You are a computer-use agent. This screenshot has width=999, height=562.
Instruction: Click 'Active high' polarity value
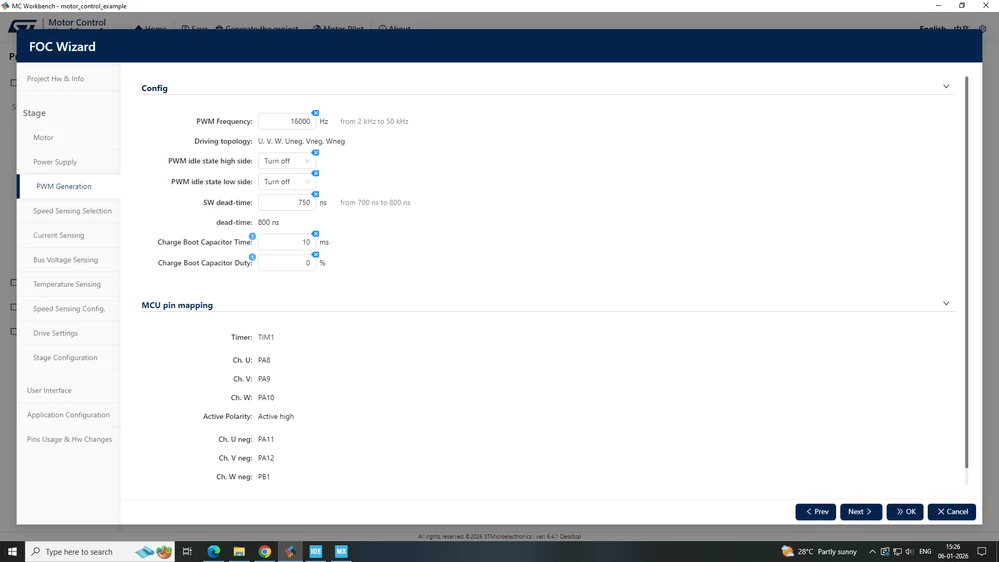click(276, 417)
